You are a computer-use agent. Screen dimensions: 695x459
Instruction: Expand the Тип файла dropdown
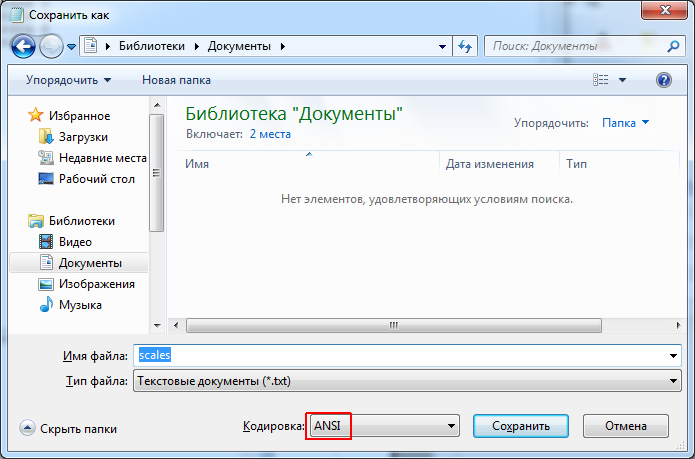coord(673,381)
